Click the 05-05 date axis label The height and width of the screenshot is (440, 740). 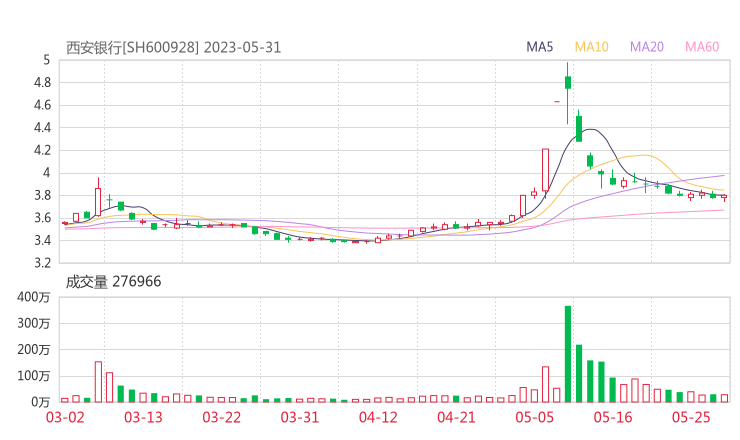(535, 417)
